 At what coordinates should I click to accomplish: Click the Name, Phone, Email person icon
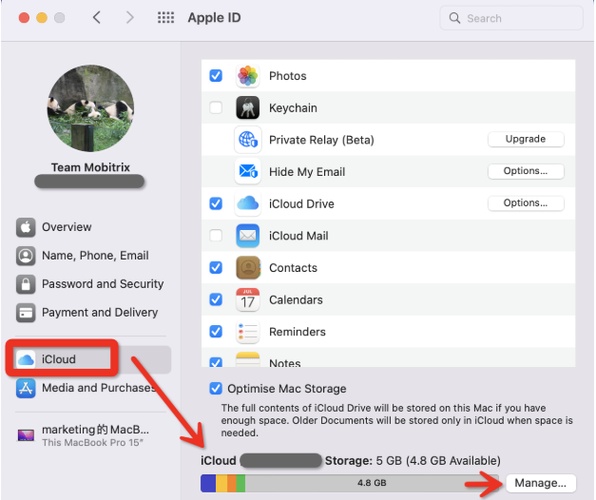coord(26,256)
